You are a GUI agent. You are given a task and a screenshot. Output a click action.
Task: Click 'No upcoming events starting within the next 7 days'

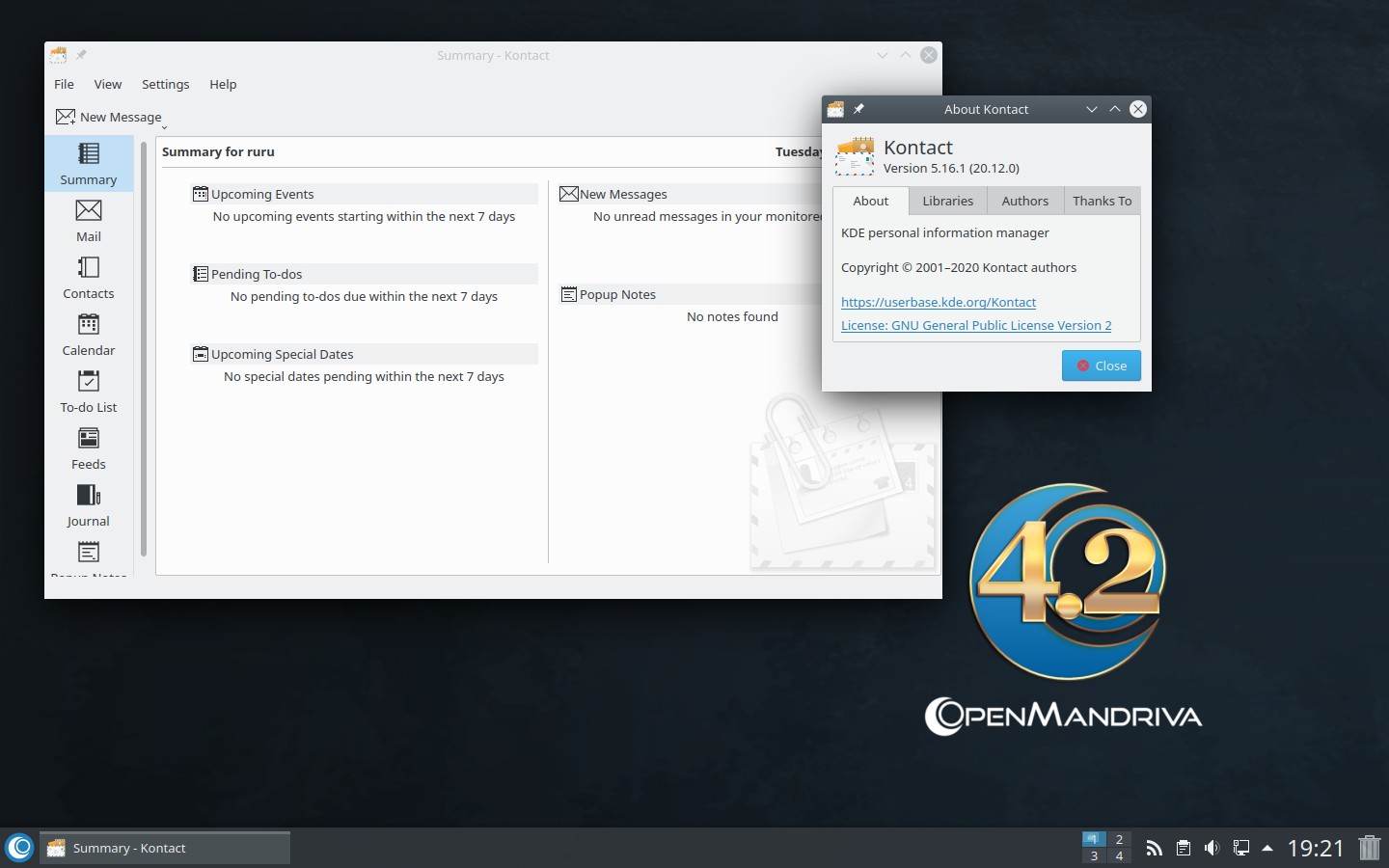tap(364, 216)
